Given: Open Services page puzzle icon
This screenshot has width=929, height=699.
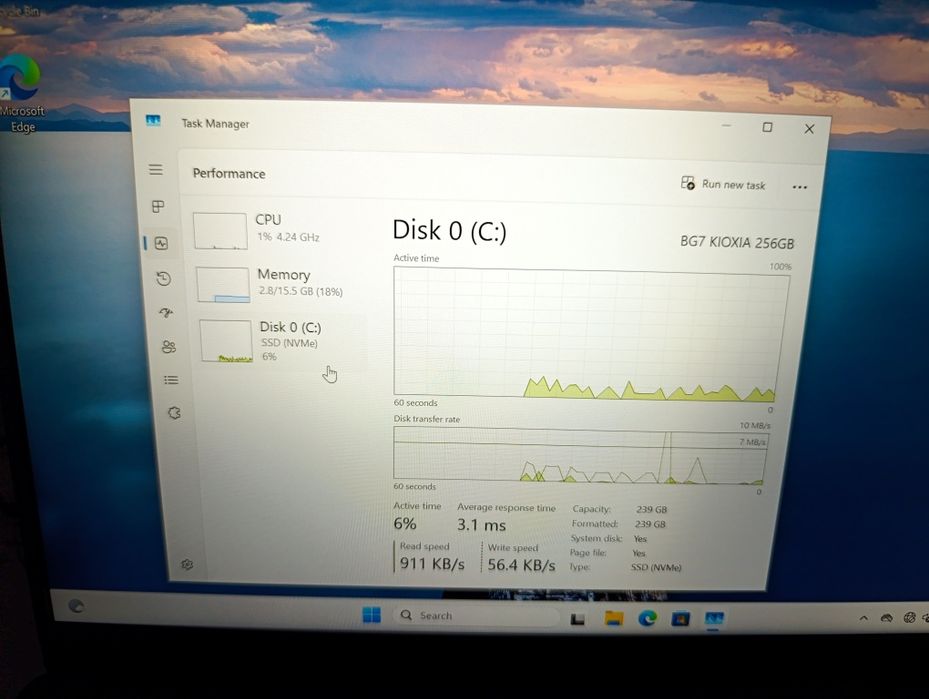Looking at the screenshot, I should pos(174,413).
